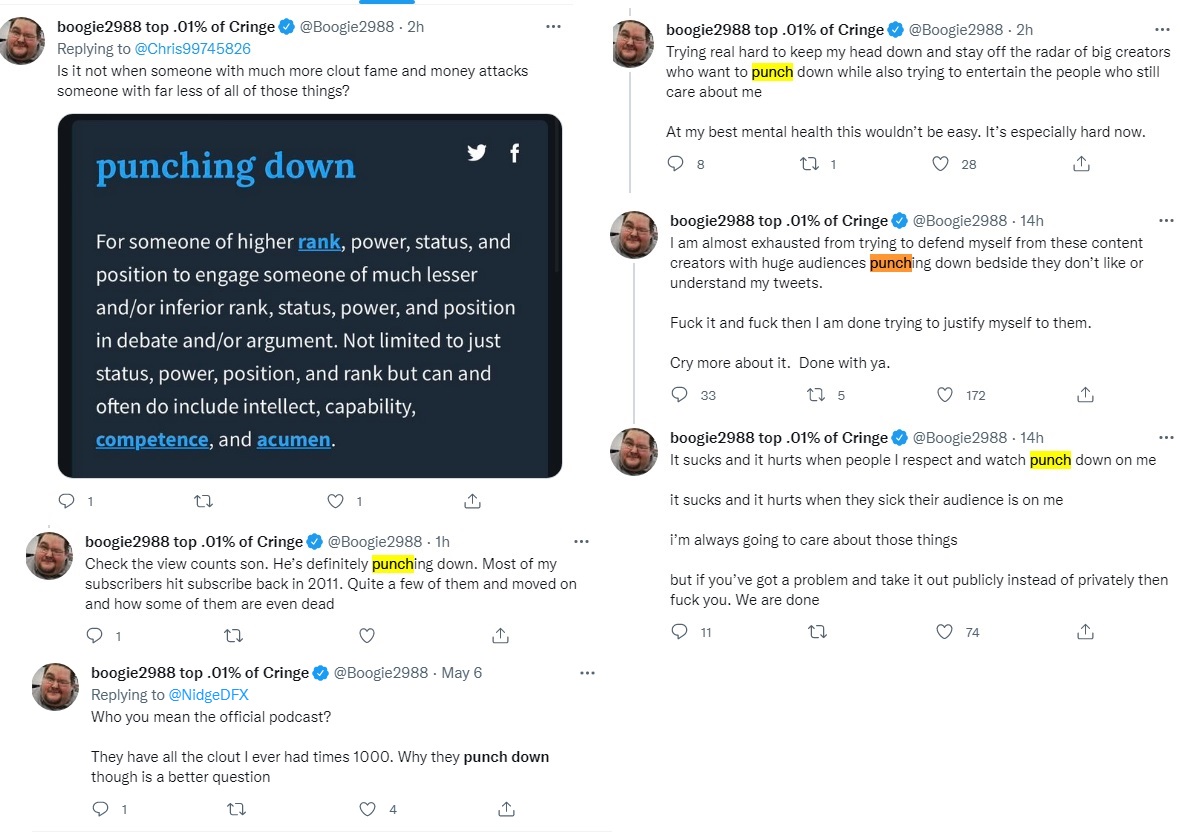Open the 'competence' definition link
The image size is (1193, 835).
152,440
